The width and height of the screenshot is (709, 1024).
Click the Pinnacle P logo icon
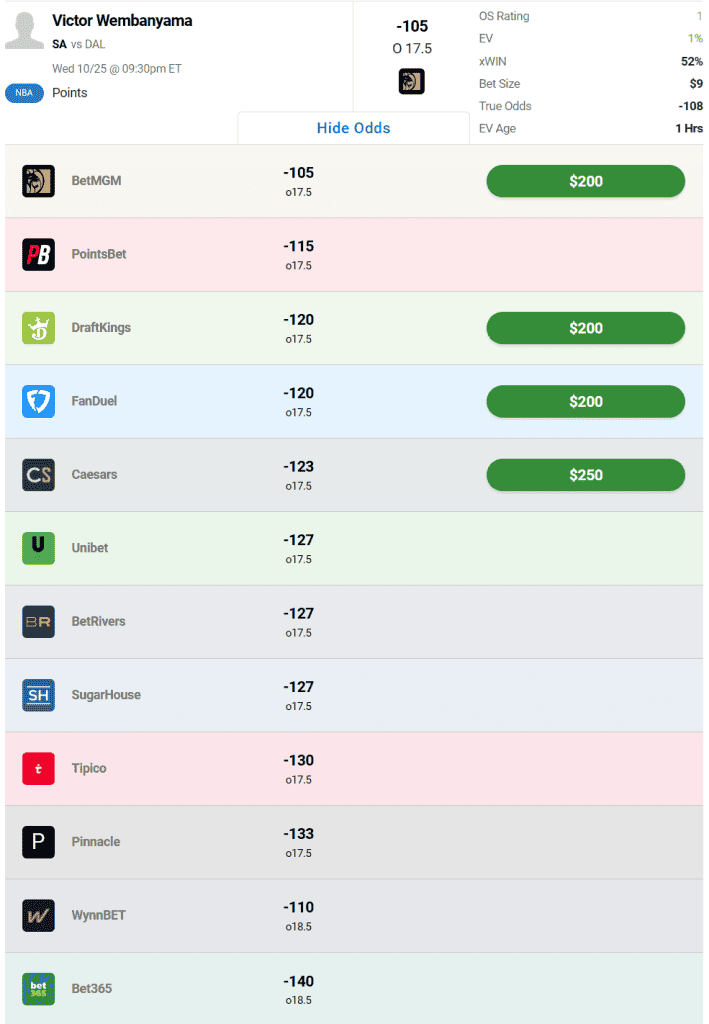(38, 842)
